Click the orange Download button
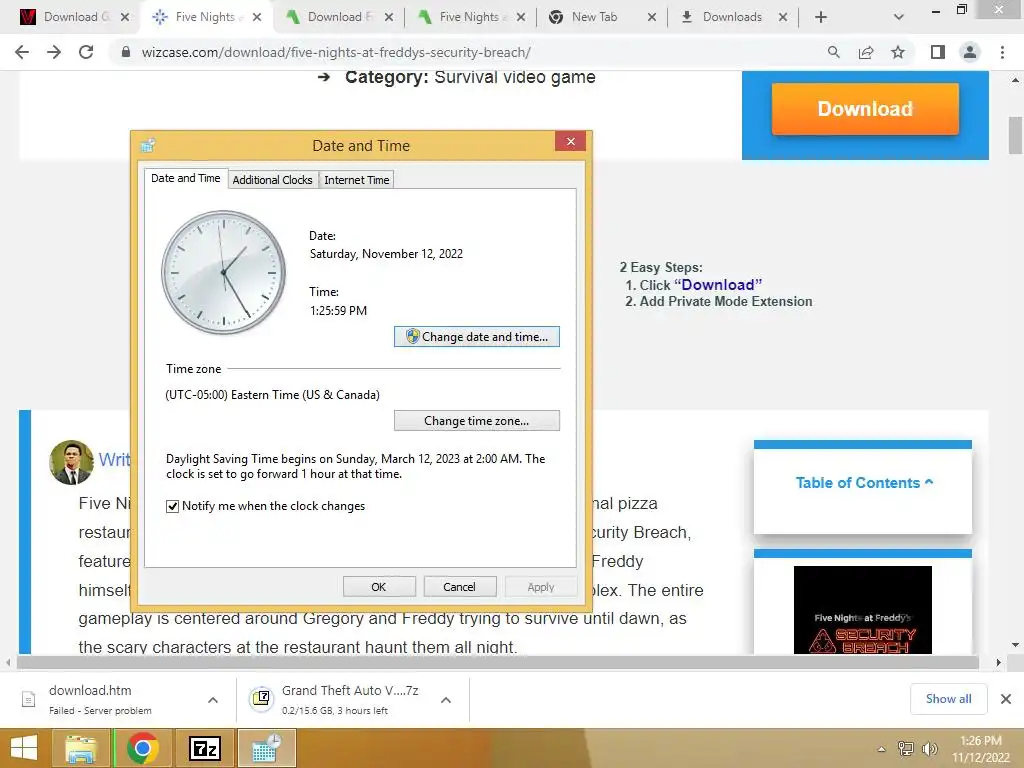The width and height of the screenshot is (1024, 768). pos(865,109)
